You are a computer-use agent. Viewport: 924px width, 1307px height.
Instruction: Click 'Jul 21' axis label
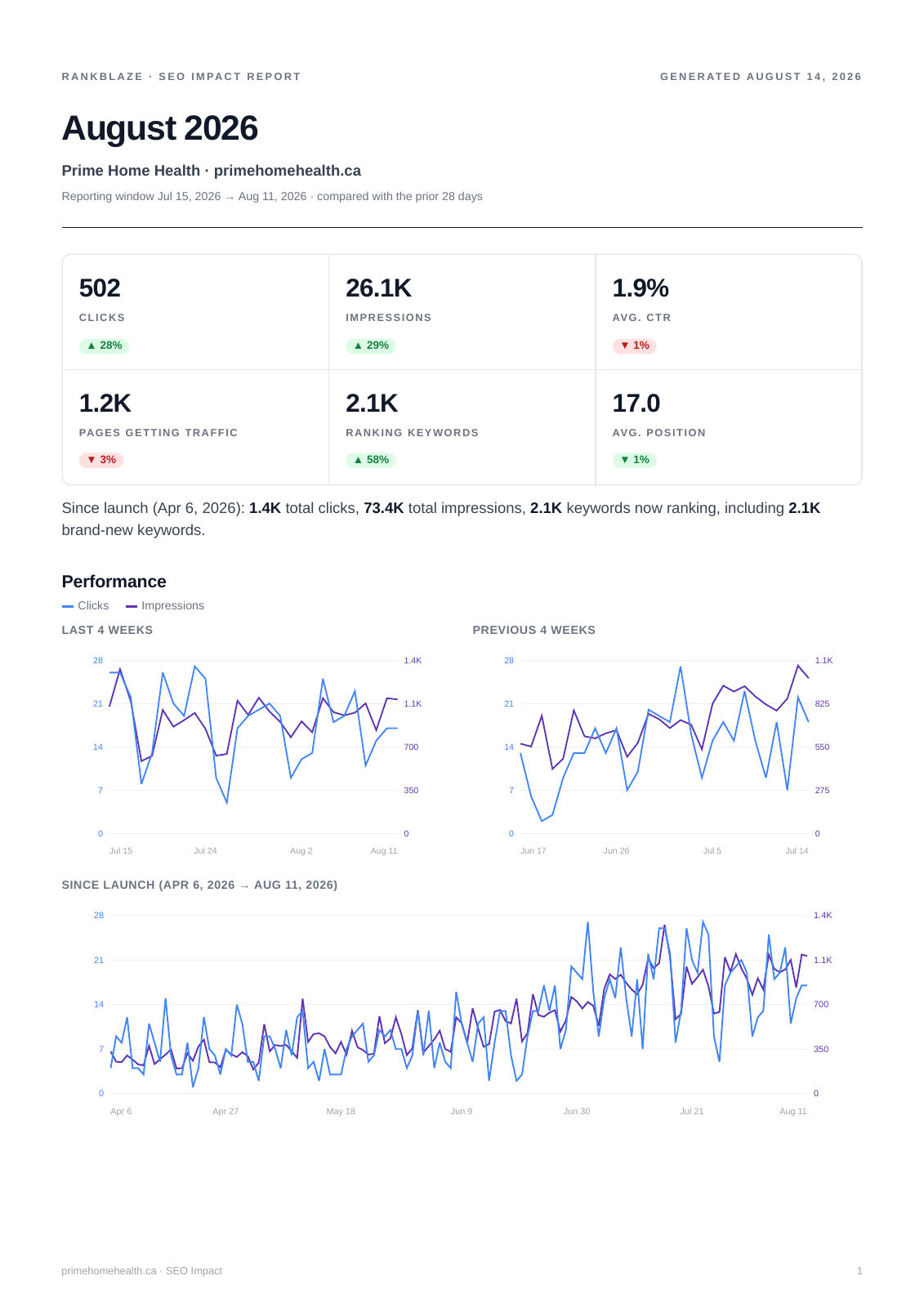point(692,1112)
